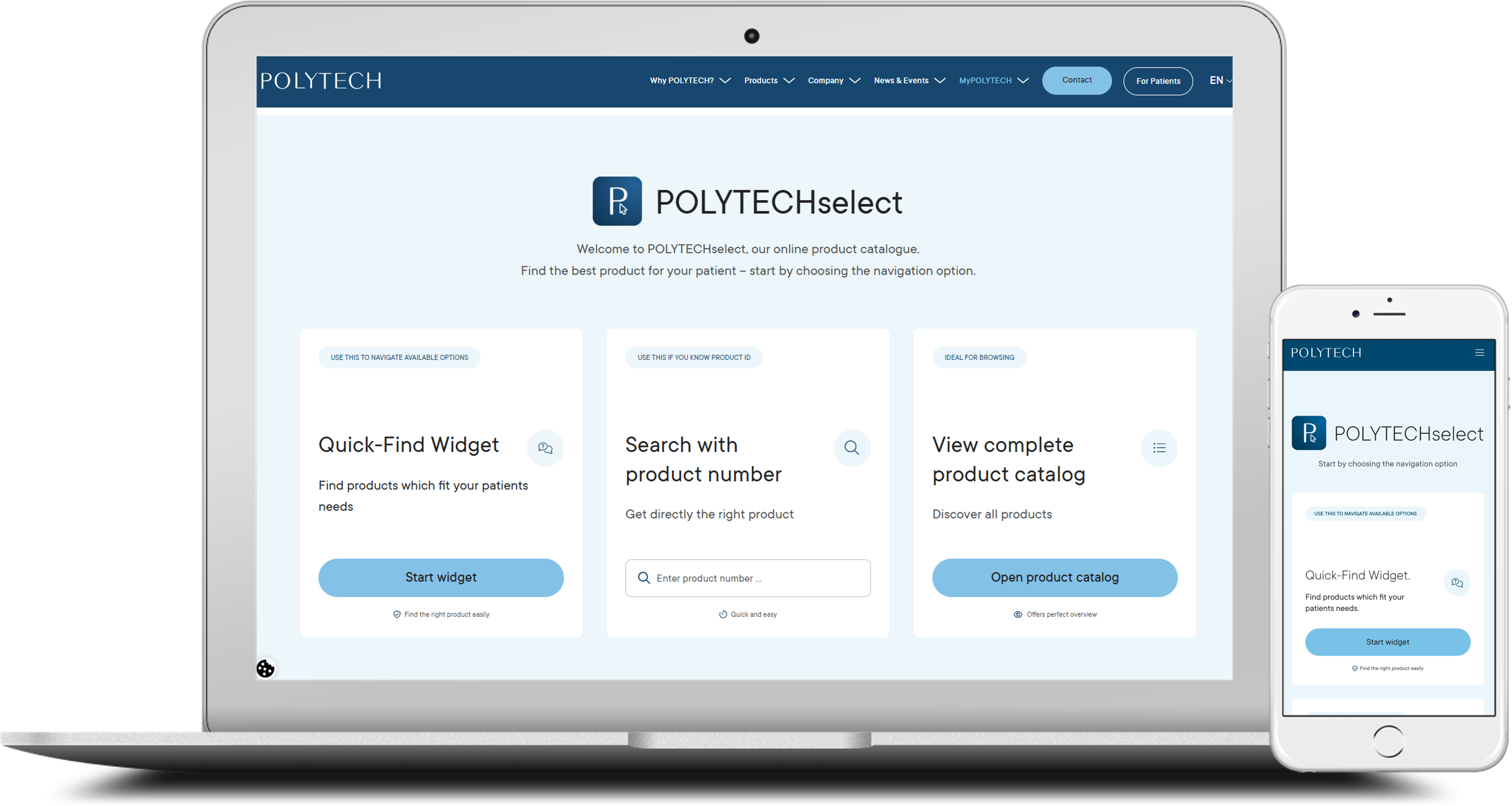Image resolution: width=1512 pixels, height=806 pixels.
Task: Click the cookie settings icon
Action: point(266,668)
